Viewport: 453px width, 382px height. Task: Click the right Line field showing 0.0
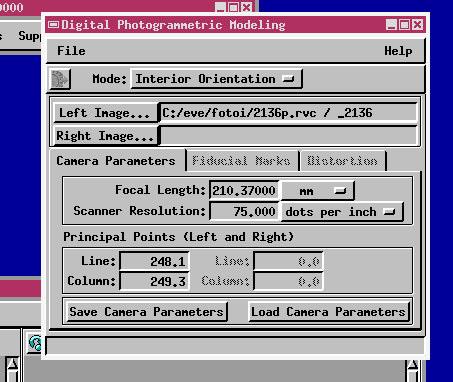tap(288, 261)
